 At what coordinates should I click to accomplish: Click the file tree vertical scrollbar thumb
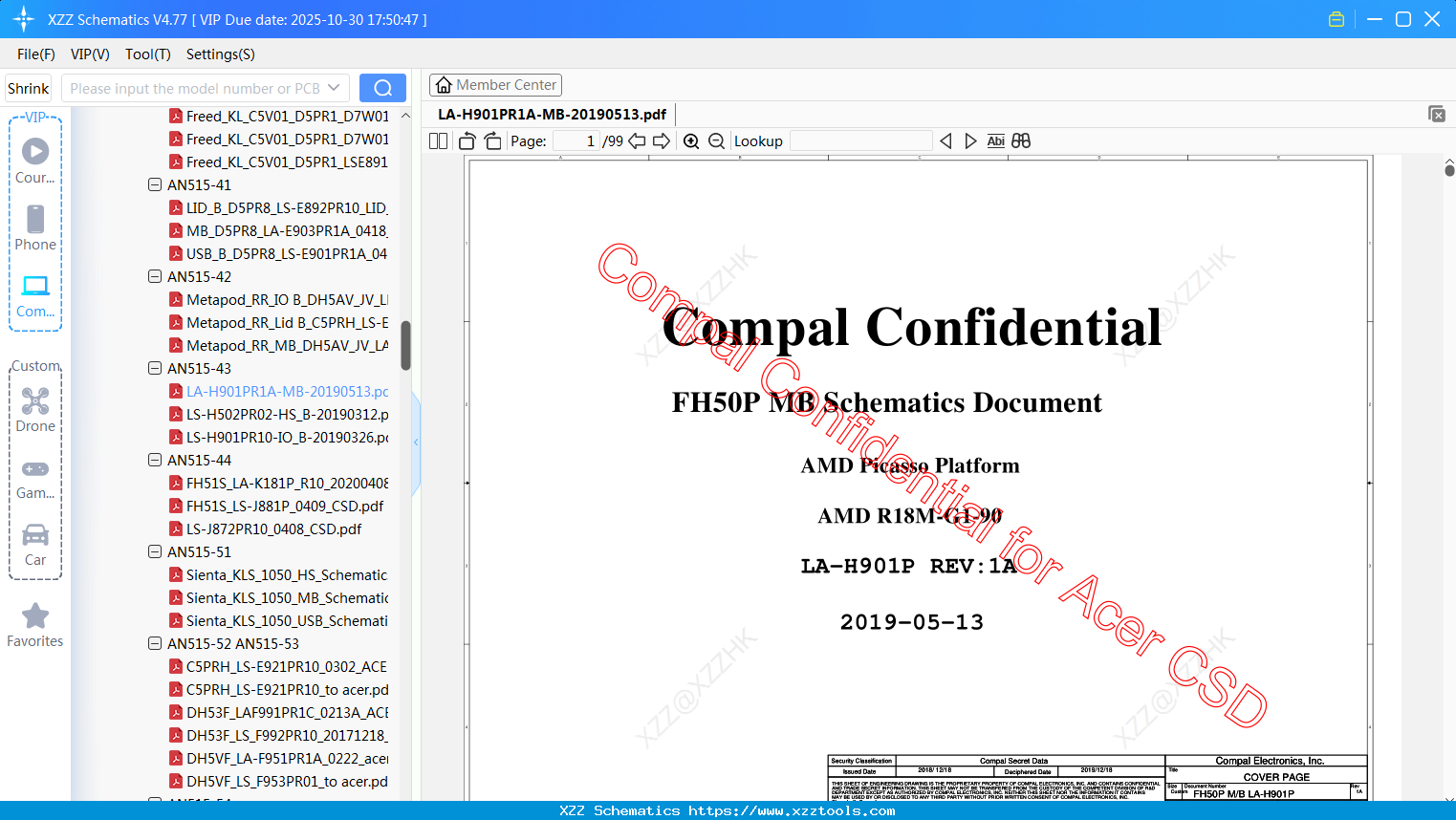[405, 345]
